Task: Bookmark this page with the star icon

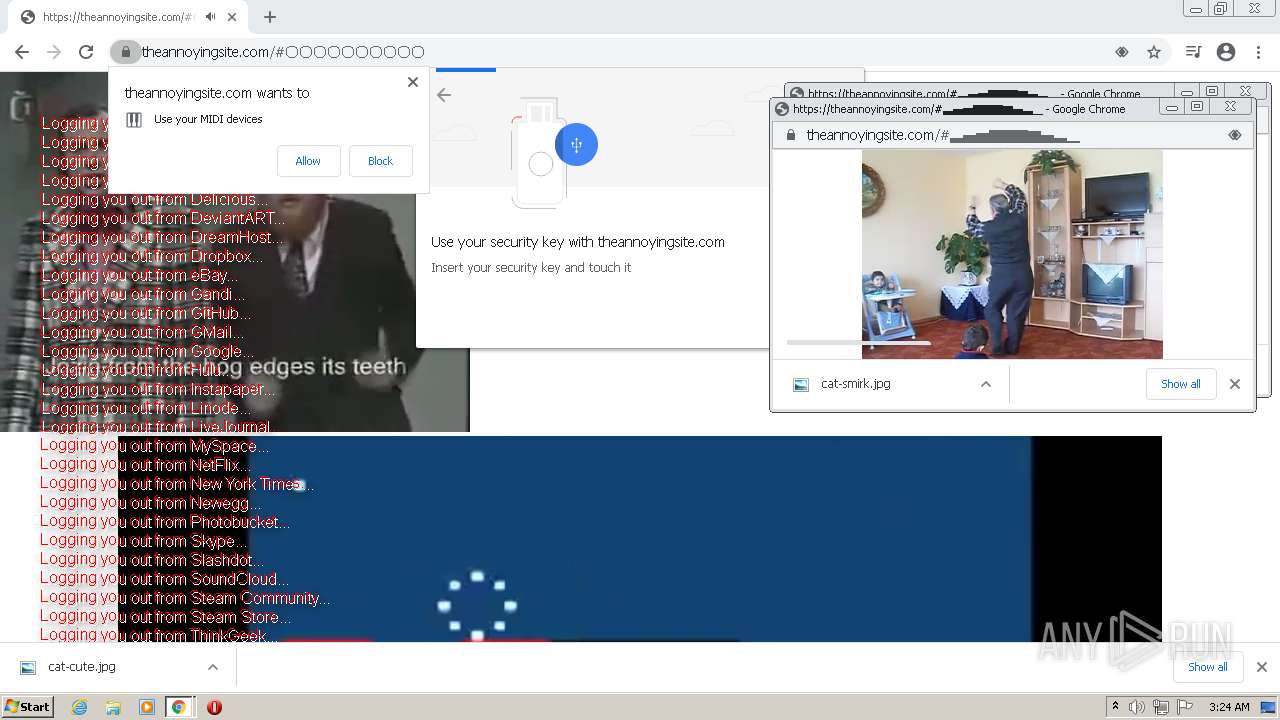Action: click(1154, 52)
